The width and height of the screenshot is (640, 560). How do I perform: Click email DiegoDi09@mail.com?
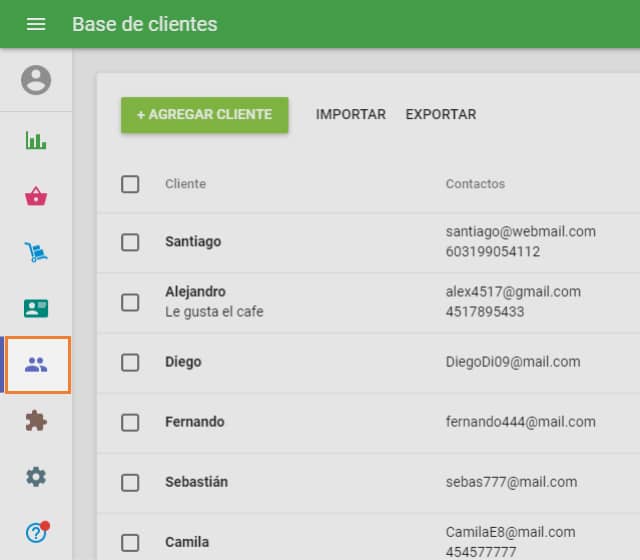(x=513, y=362)
